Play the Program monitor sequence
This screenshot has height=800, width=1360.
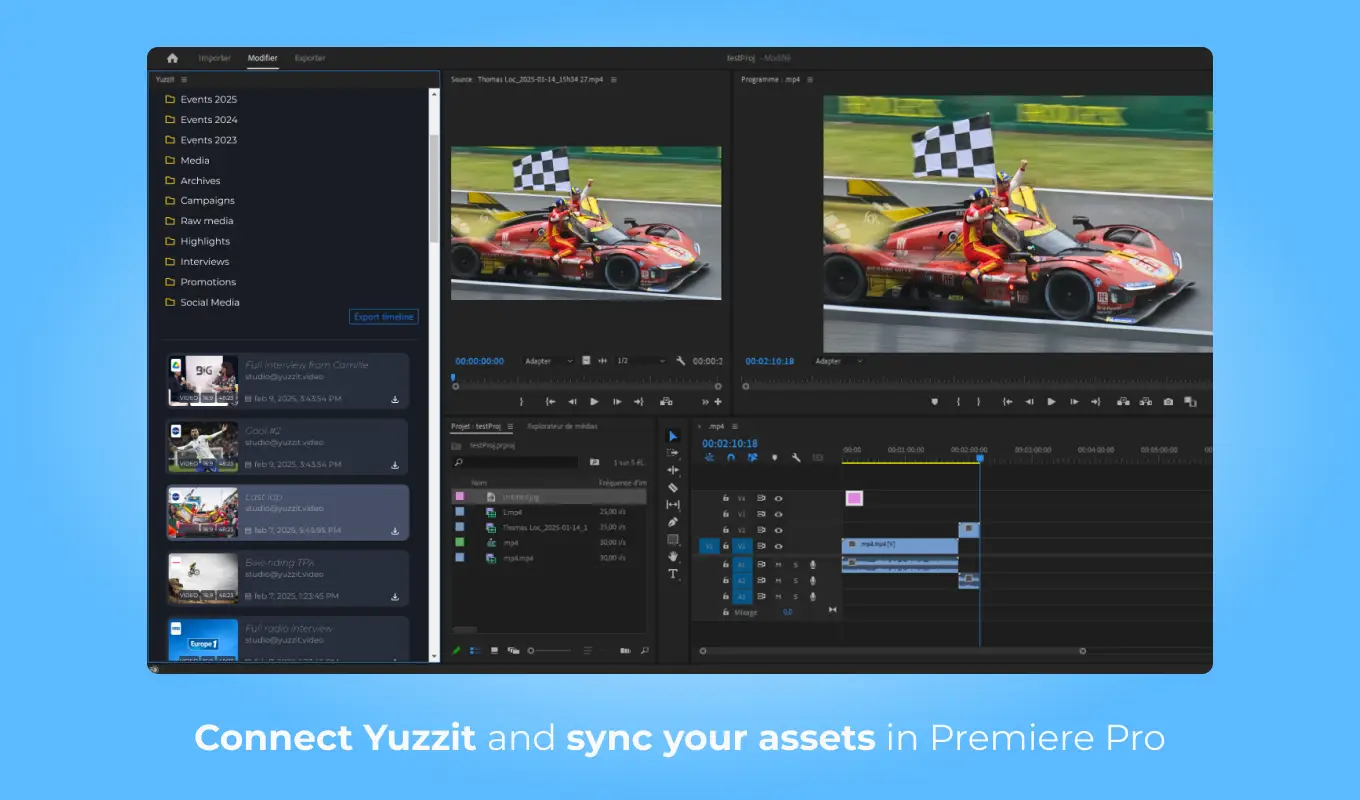coord(1051,401)
